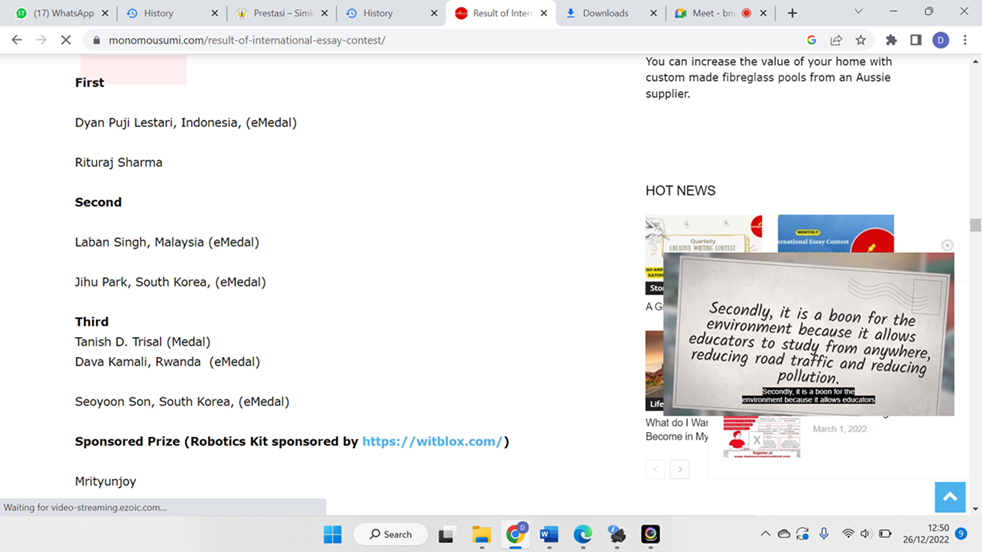Show hidden system tray icons

pos(765,534)
